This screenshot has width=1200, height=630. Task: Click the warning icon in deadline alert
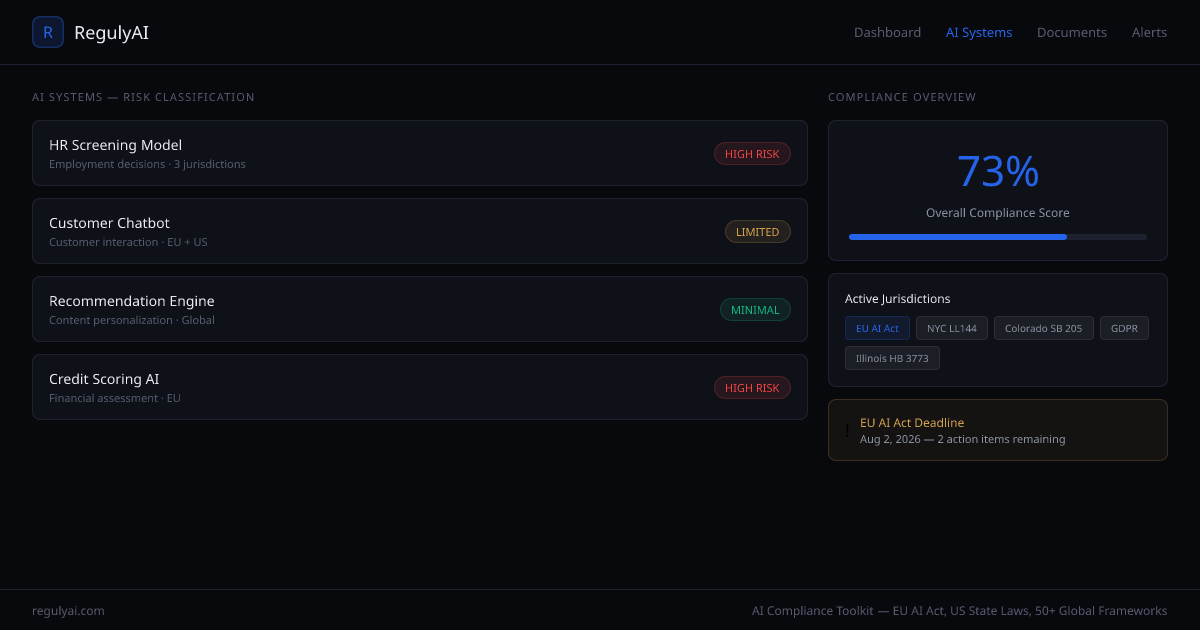pyautogui.click(x=847, y=431)
